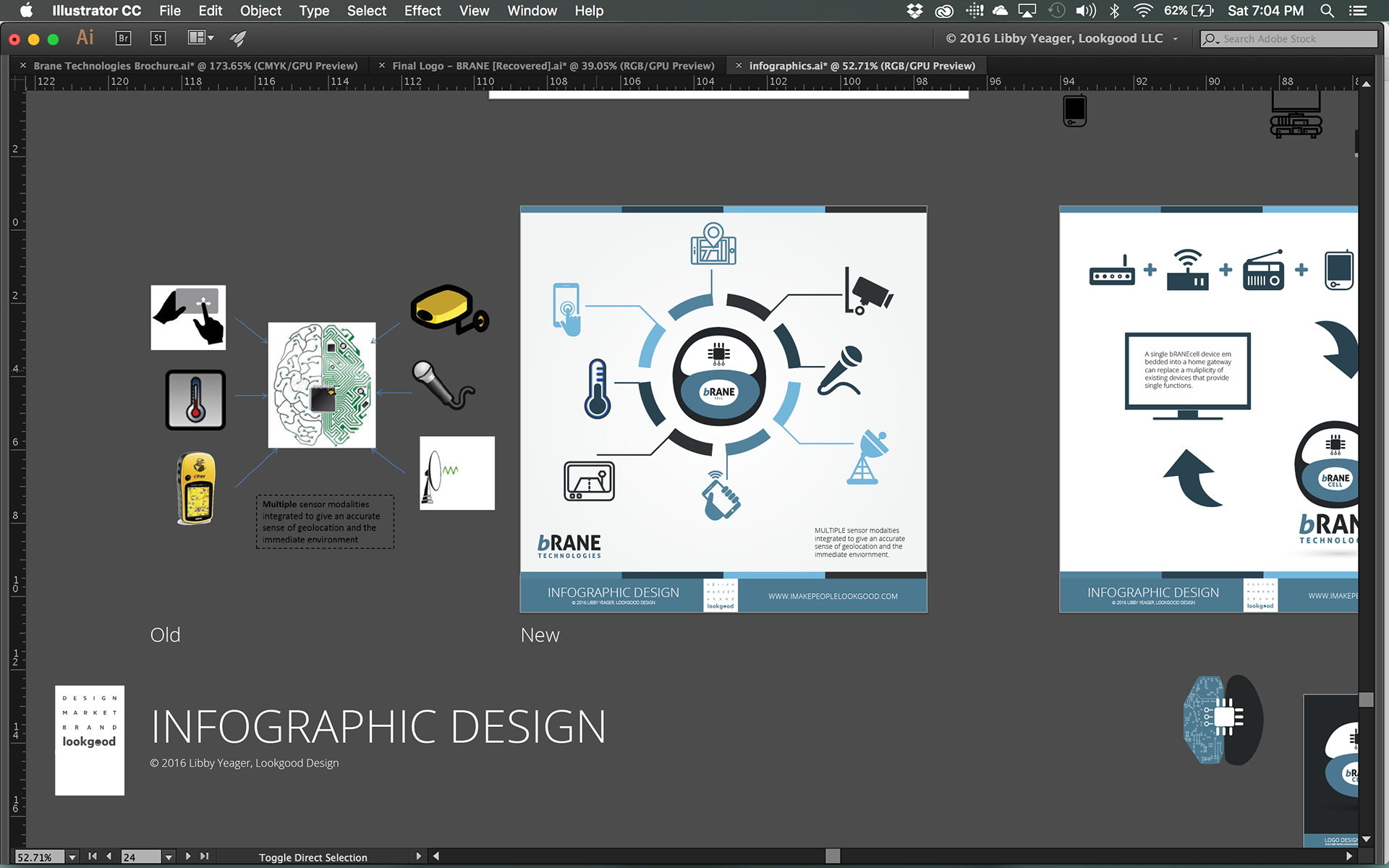Image resolution: width=1389 pixels, height=868 pixels.
Task: Click the Dropbox menu bar icon
Action: (x=914, y=10)
